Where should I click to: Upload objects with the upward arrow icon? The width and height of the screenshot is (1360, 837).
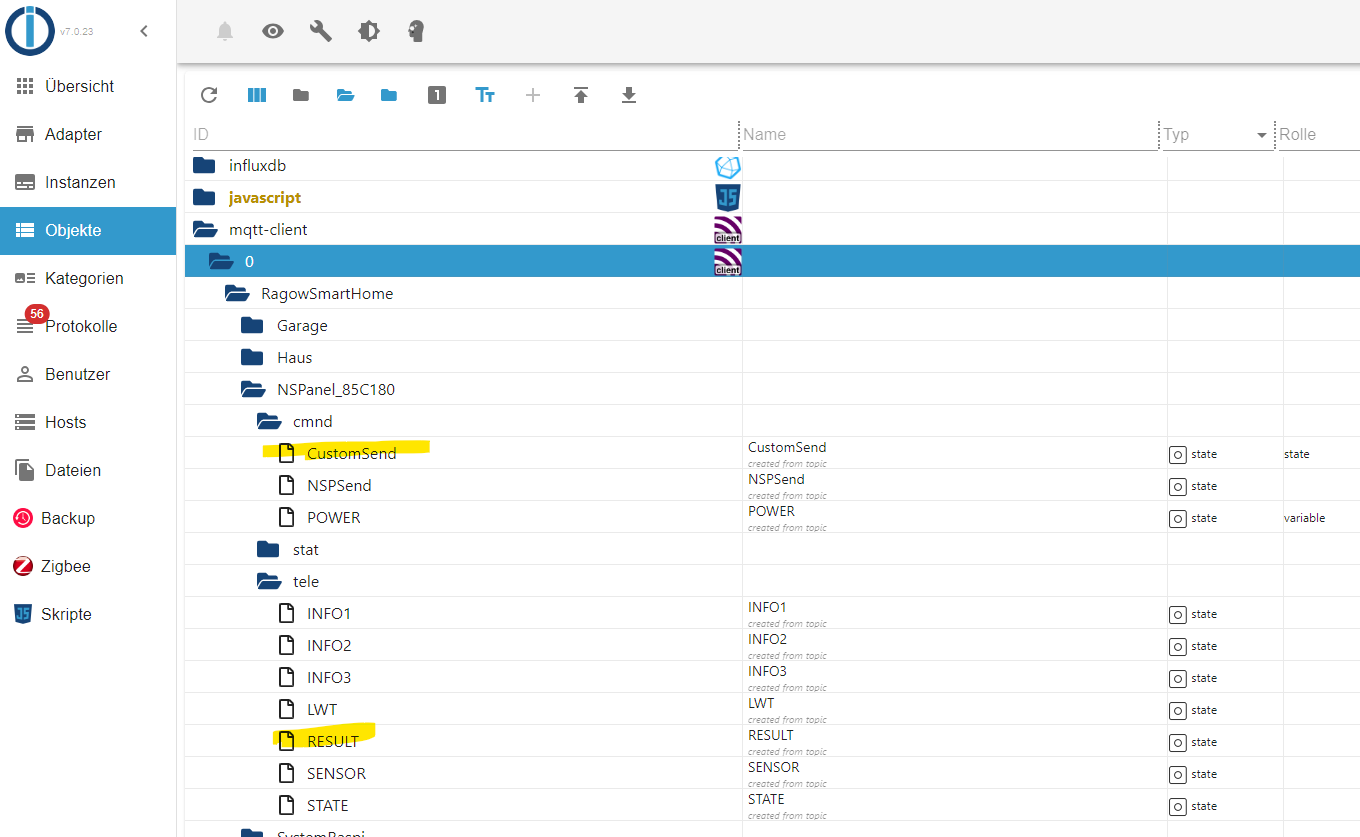coord(581,95)
